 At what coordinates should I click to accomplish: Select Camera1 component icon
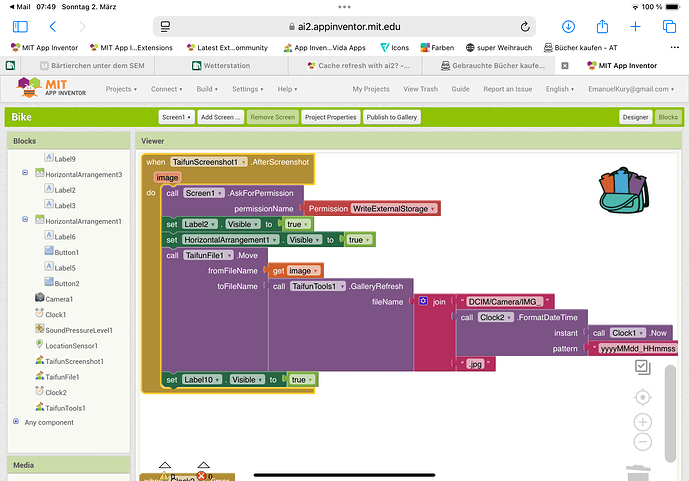40,298
